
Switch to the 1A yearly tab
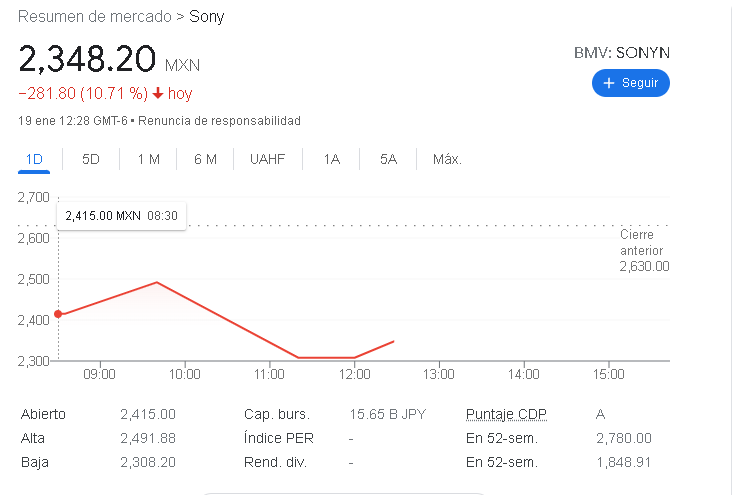(x=332, y=159)
